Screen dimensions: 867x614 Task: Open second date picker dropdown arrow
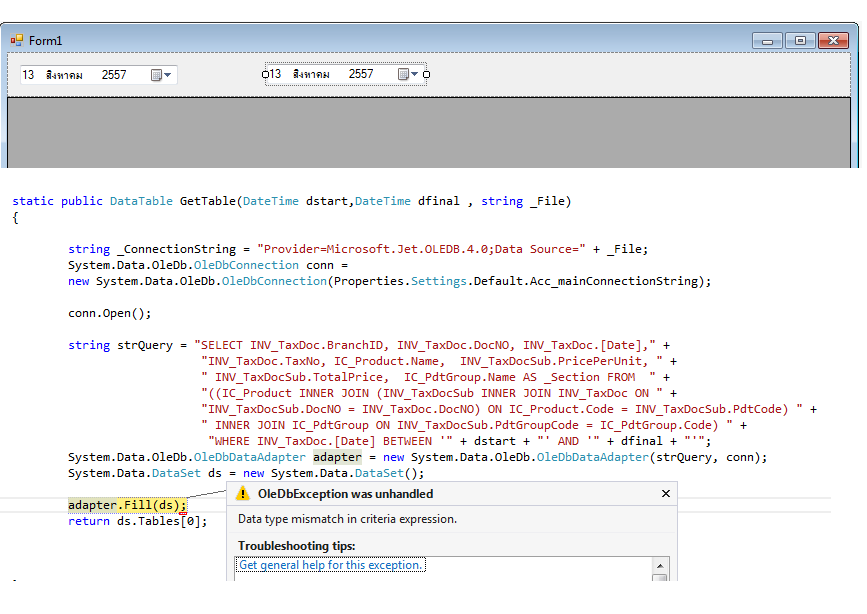(x=414, y=74)
